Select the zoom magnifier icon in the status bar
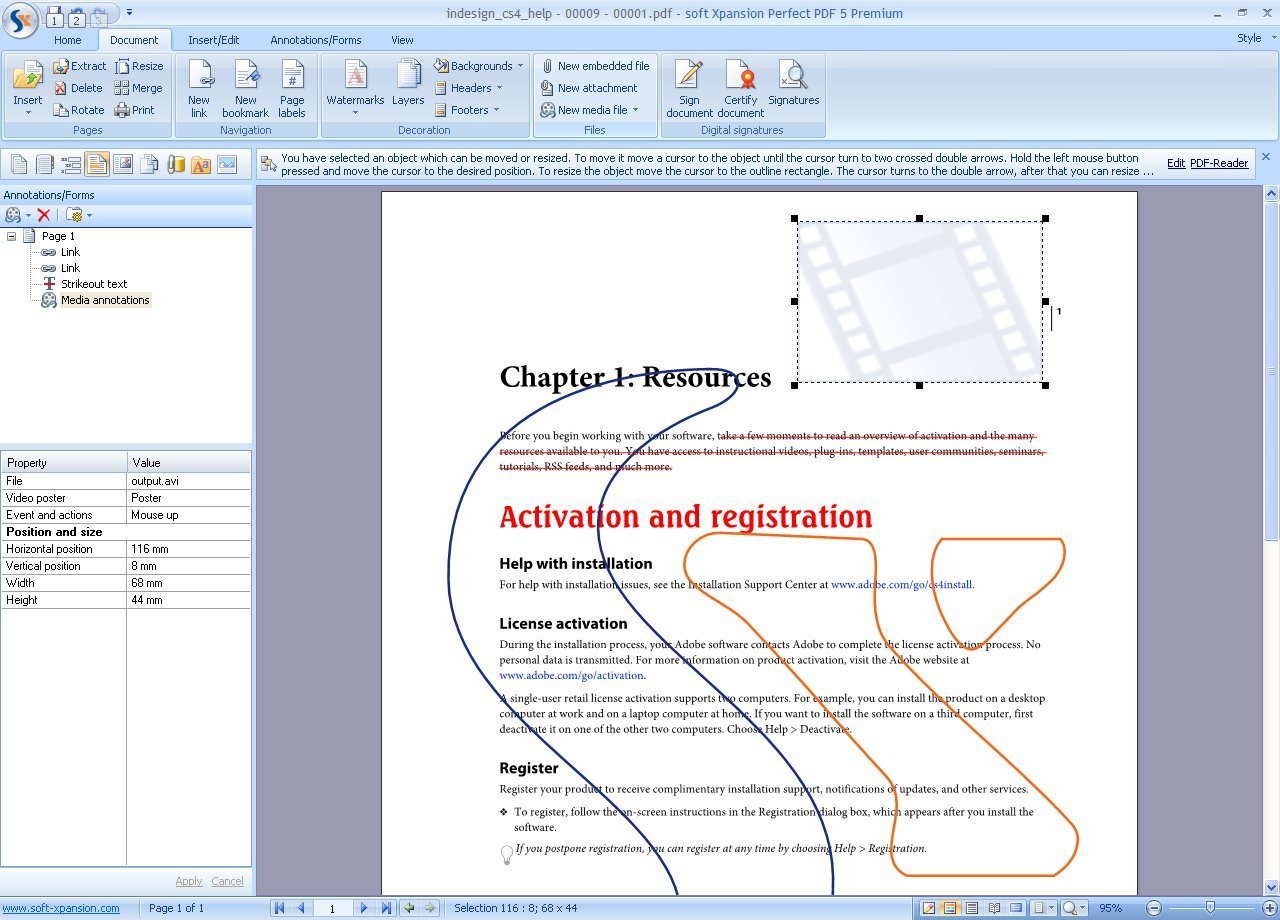The height and width of the screenshot is (920, 1280). pos(1069,908)
